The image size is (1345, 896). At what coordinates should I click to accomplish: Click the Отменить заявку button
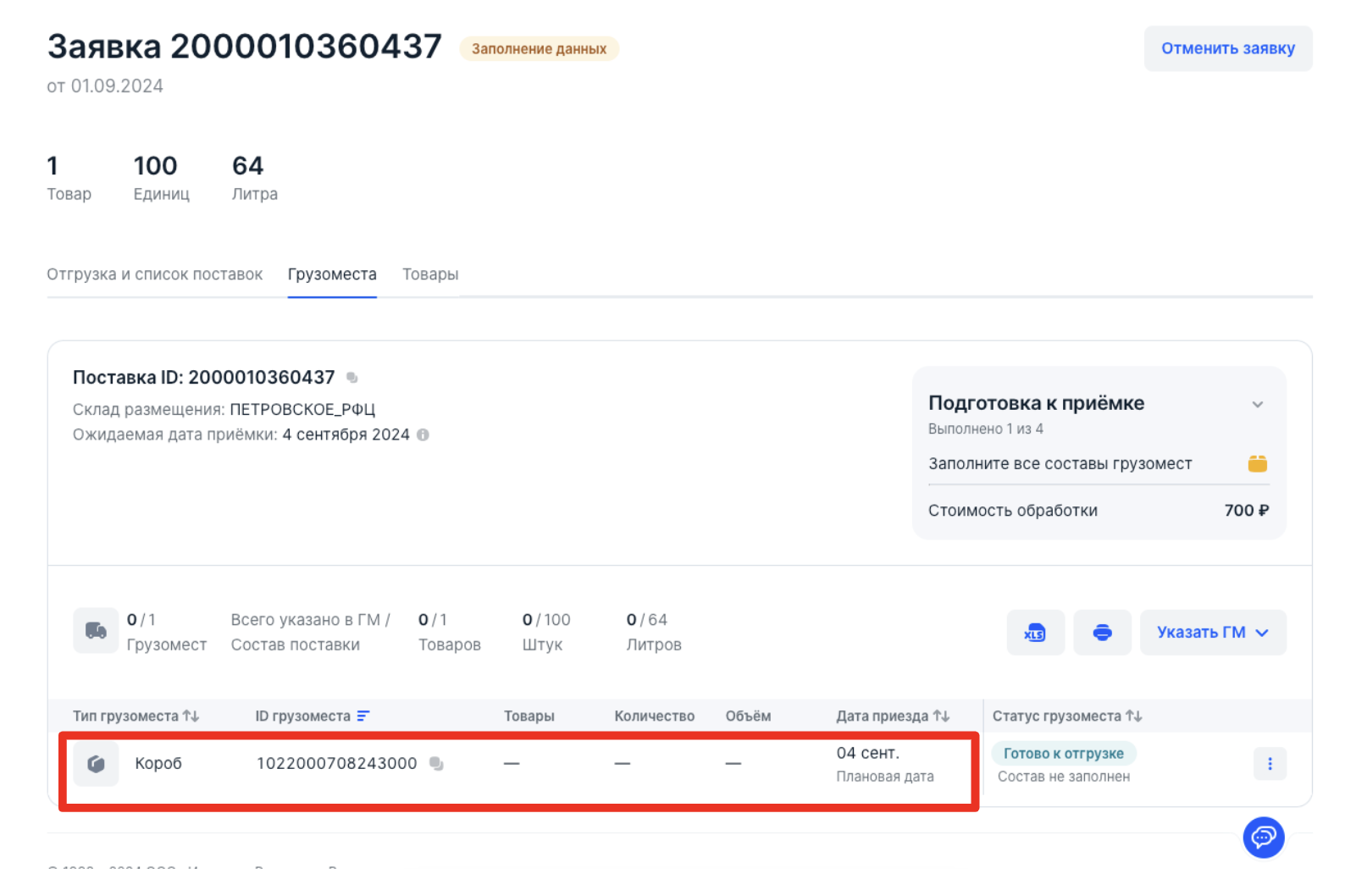pyautogui.click(x=1228, y=48)
